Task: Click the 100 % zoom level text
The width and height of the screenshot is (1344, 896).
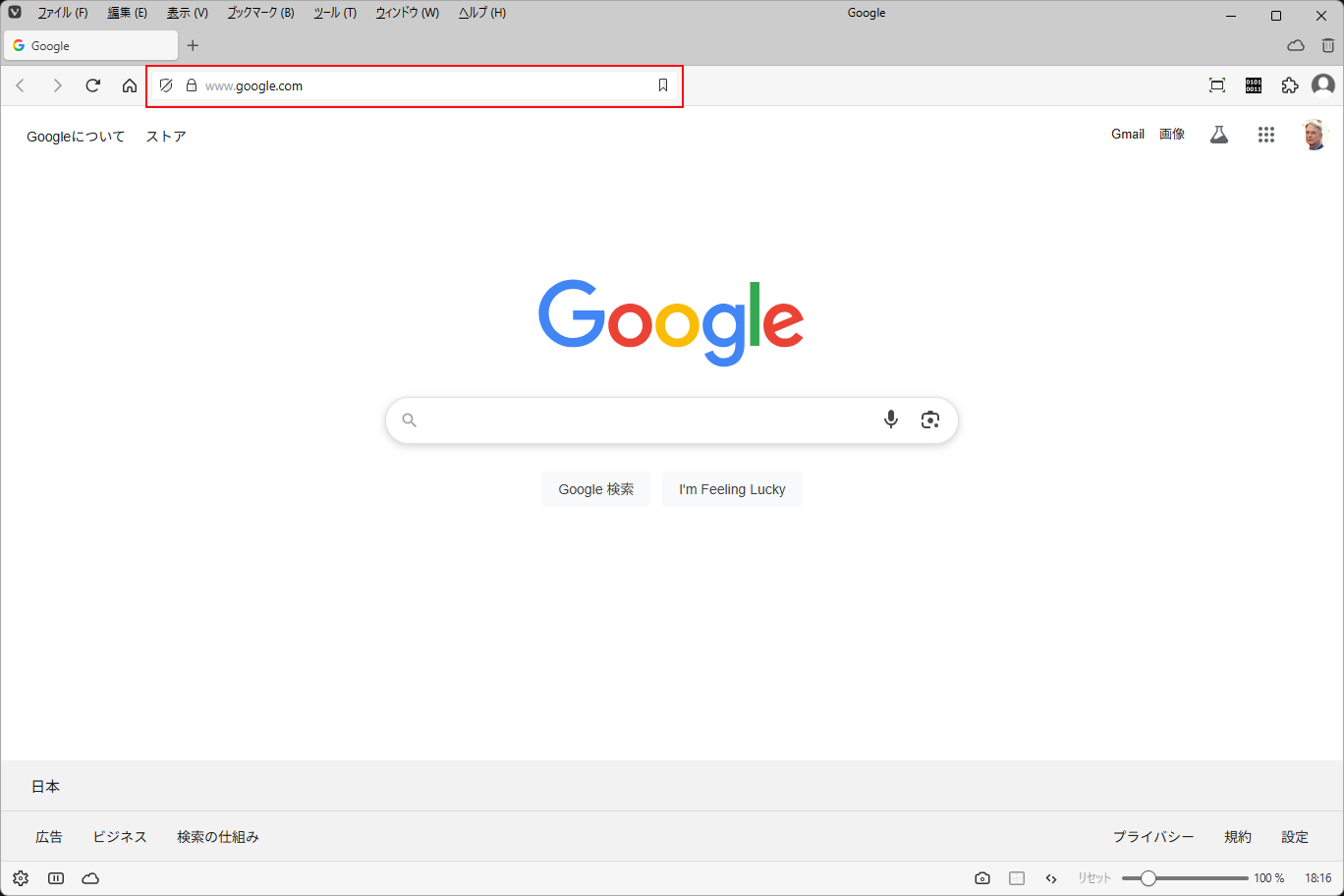Action: tap(1269, 878)
